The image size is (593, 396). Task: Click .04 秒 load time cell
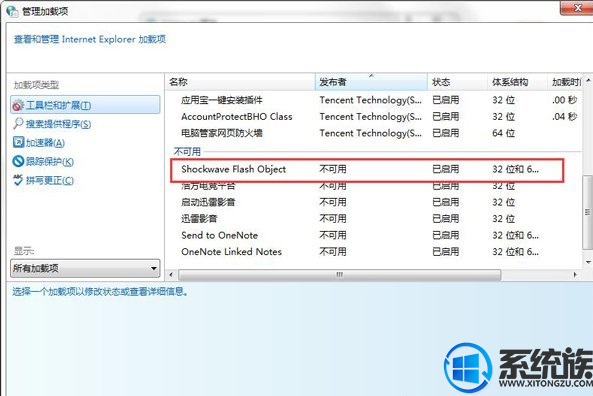click(564, 116)
